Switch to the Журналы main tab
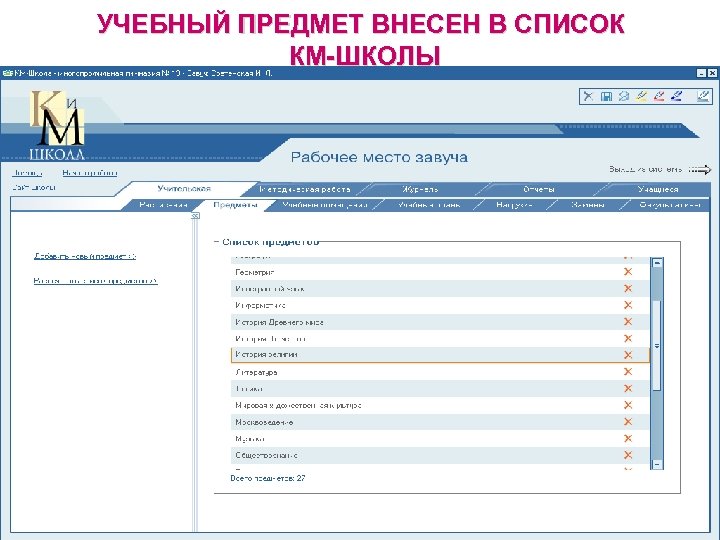The width and height of the screenshot is (720, 540). [420, 189]
